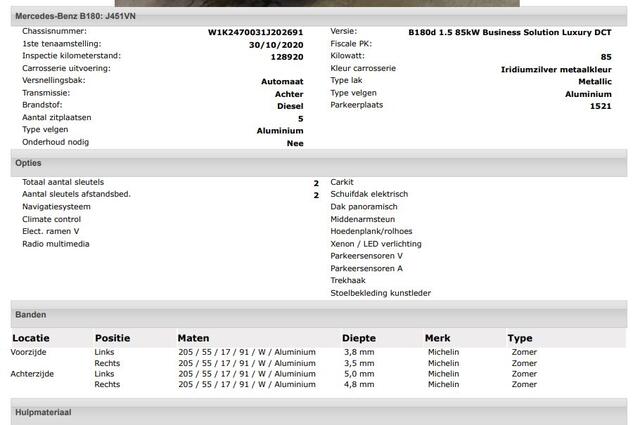Click the Parkeersensoren V option
This screenshot has height=425, width=640.
tap(366, 256)
